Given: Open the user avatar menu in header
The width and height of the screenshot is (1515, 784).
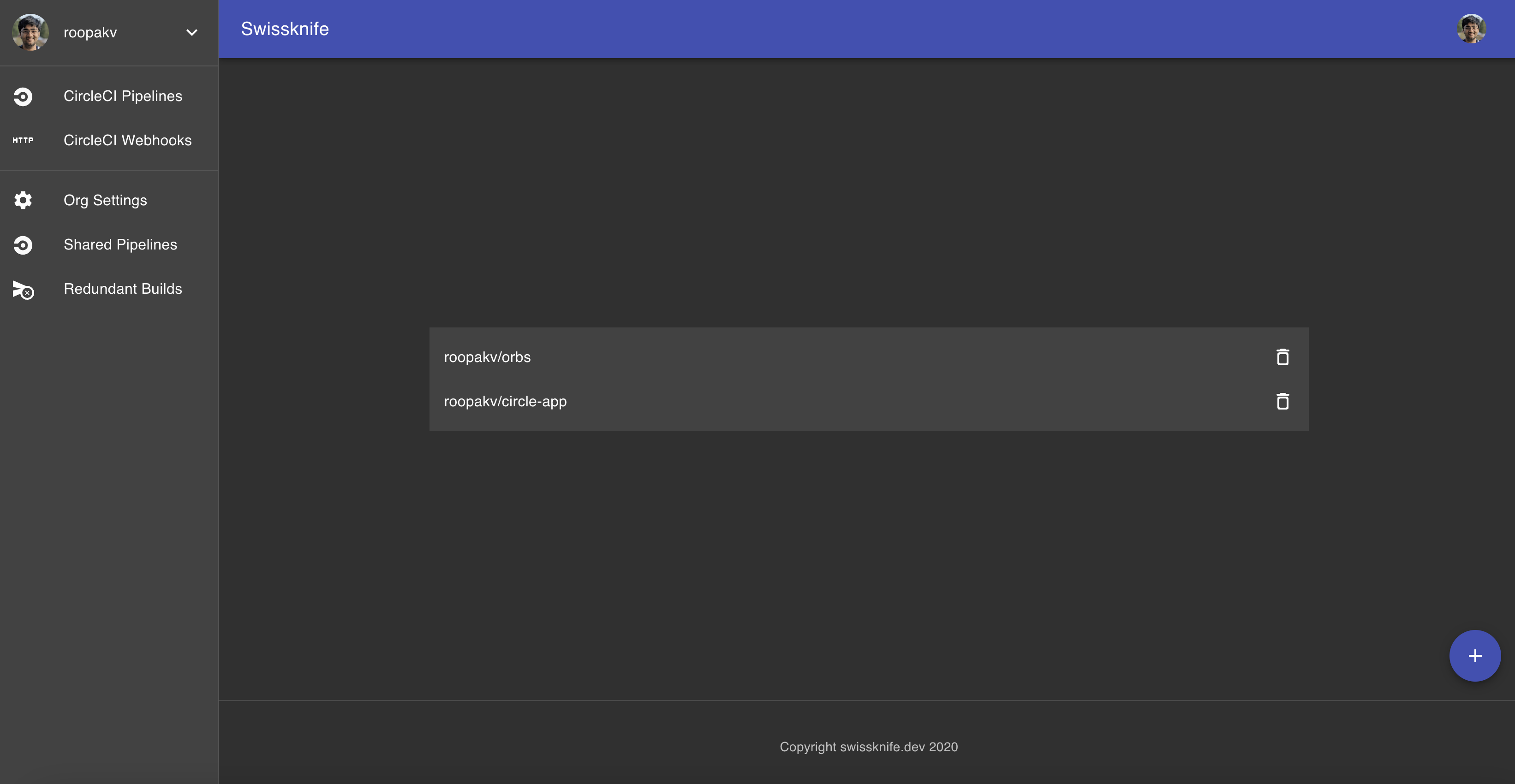Looking at the screenshot, I should tap(1472, 29).
